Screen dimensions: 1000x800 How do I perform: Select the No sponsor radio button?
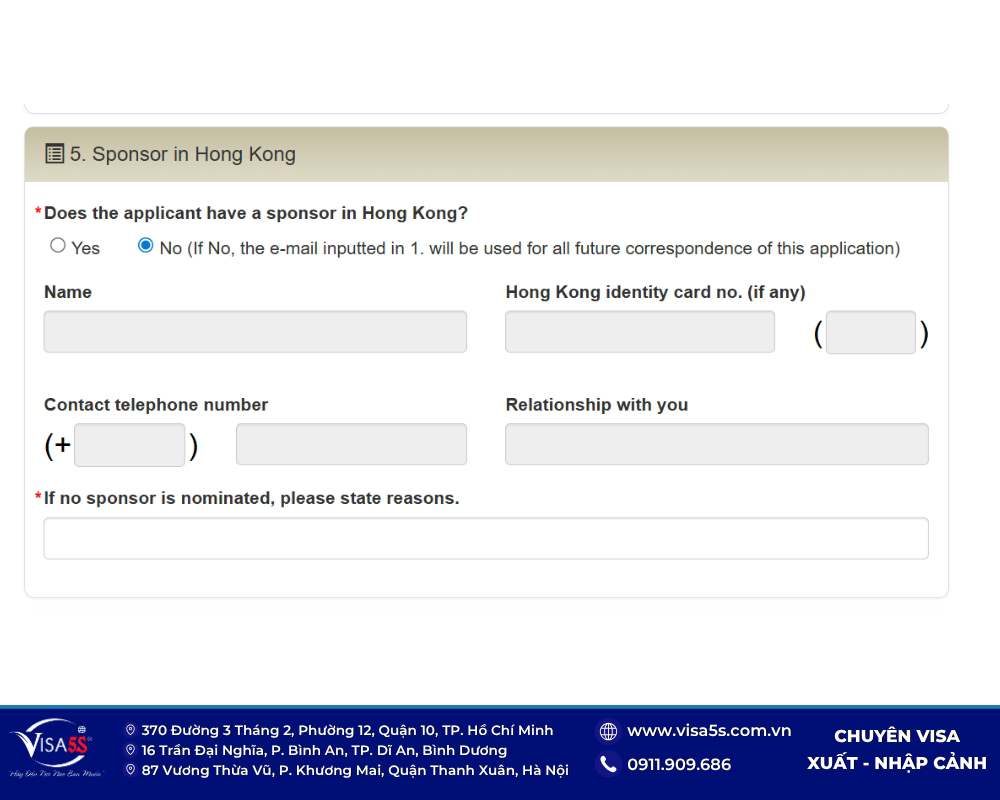click(146, 246)
